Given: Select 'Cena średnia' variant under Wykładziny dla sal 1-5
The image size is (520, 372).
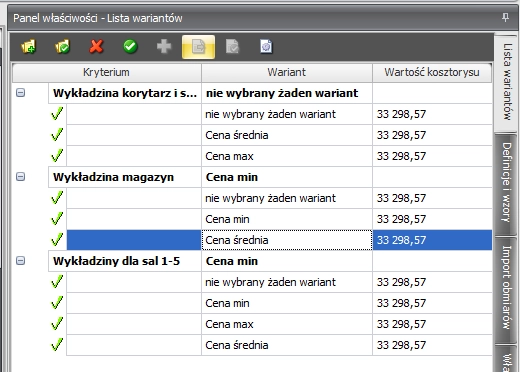Looking at the screenshot, I should [287, 345].
